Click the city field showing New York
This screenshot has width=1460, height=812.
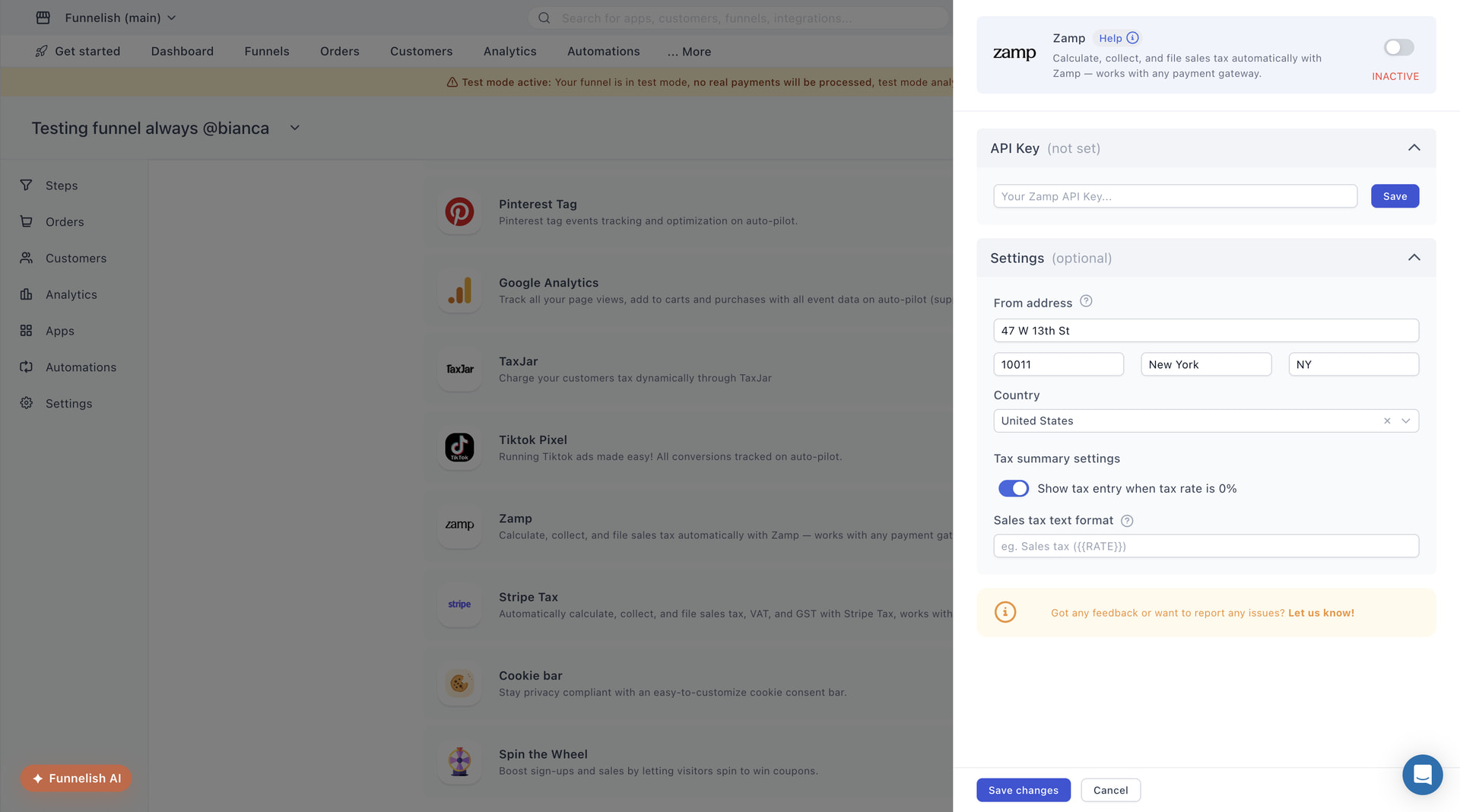pyautogui.click(x=1206, y=364)
